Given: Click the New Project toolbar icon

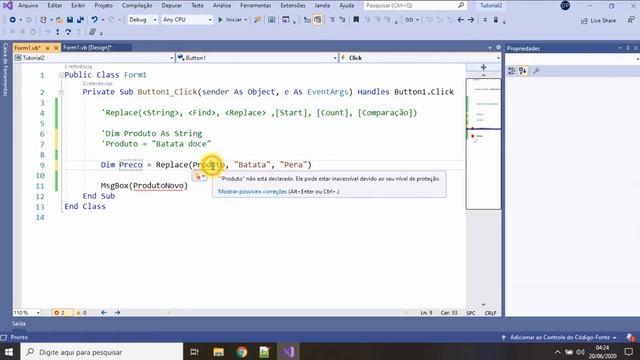Looking at the screenshot, I should click(43, 20).
